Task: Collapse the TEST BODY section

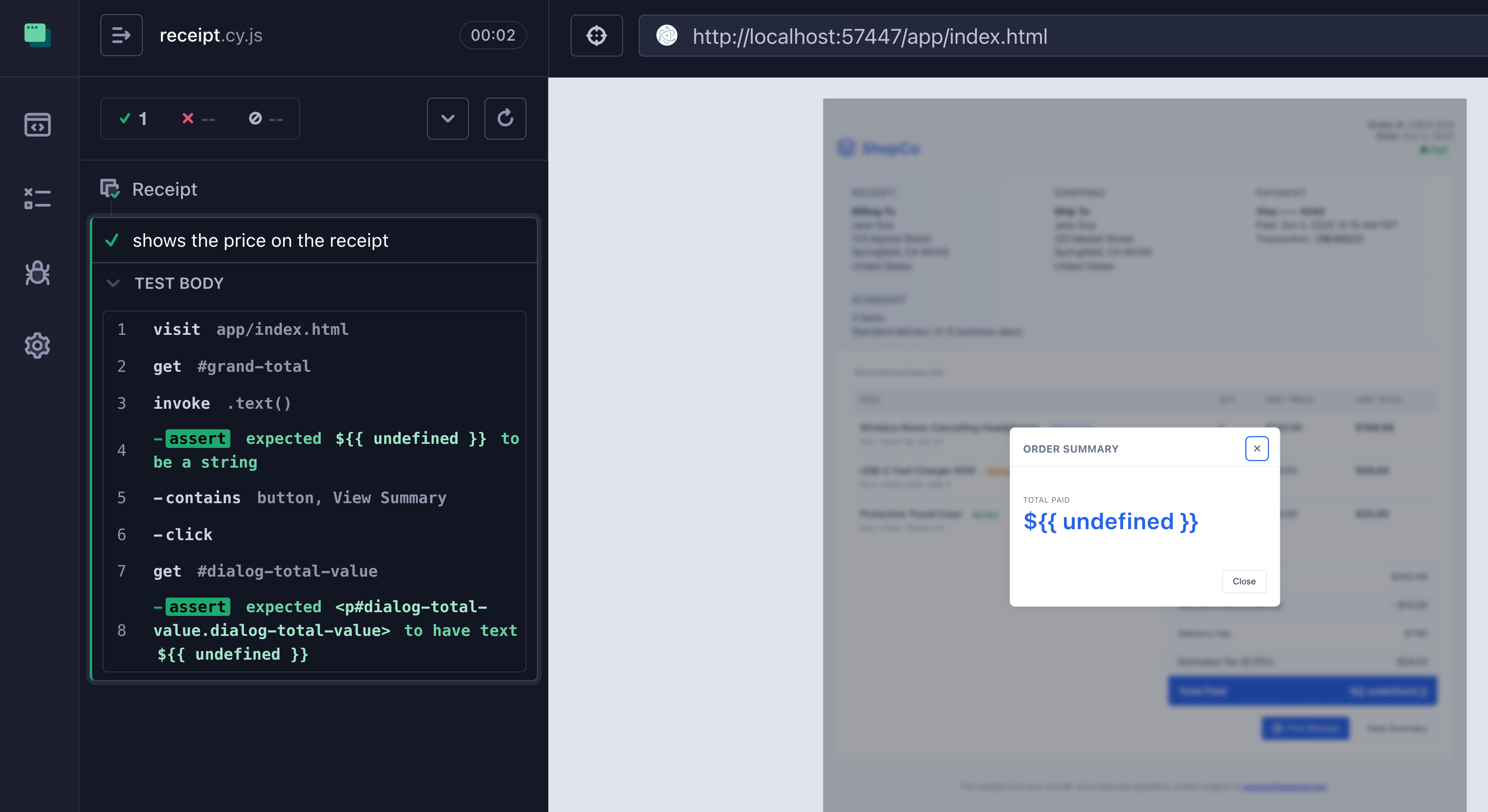Action: [x=167, y=284]
